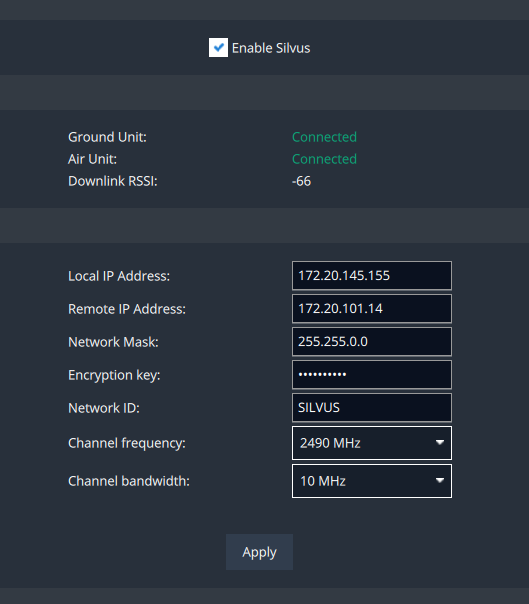Click the Downlink RSSI label

tap(113, 181)
